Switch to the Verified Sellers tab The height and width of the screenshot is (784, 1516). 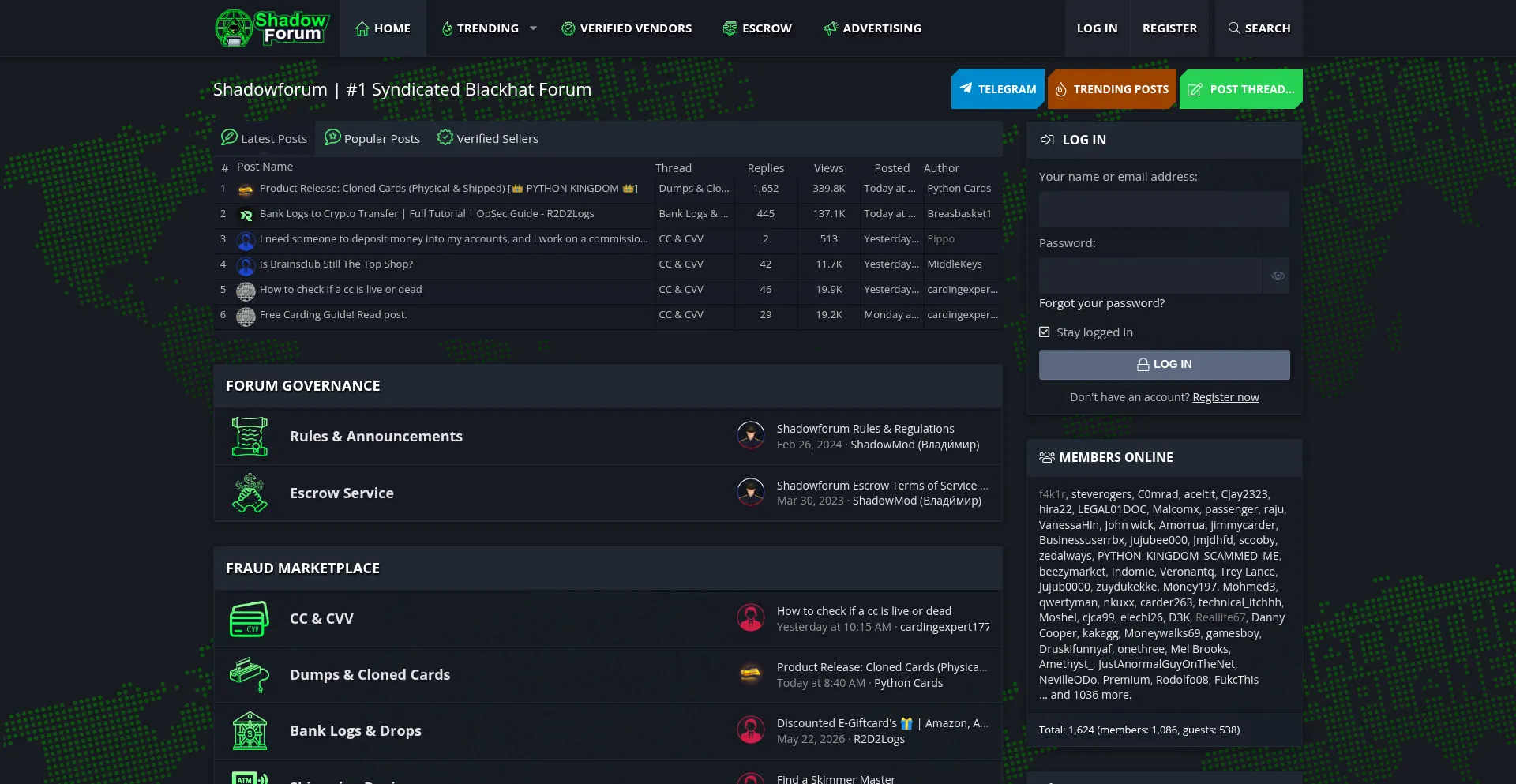tap(488, 138)
